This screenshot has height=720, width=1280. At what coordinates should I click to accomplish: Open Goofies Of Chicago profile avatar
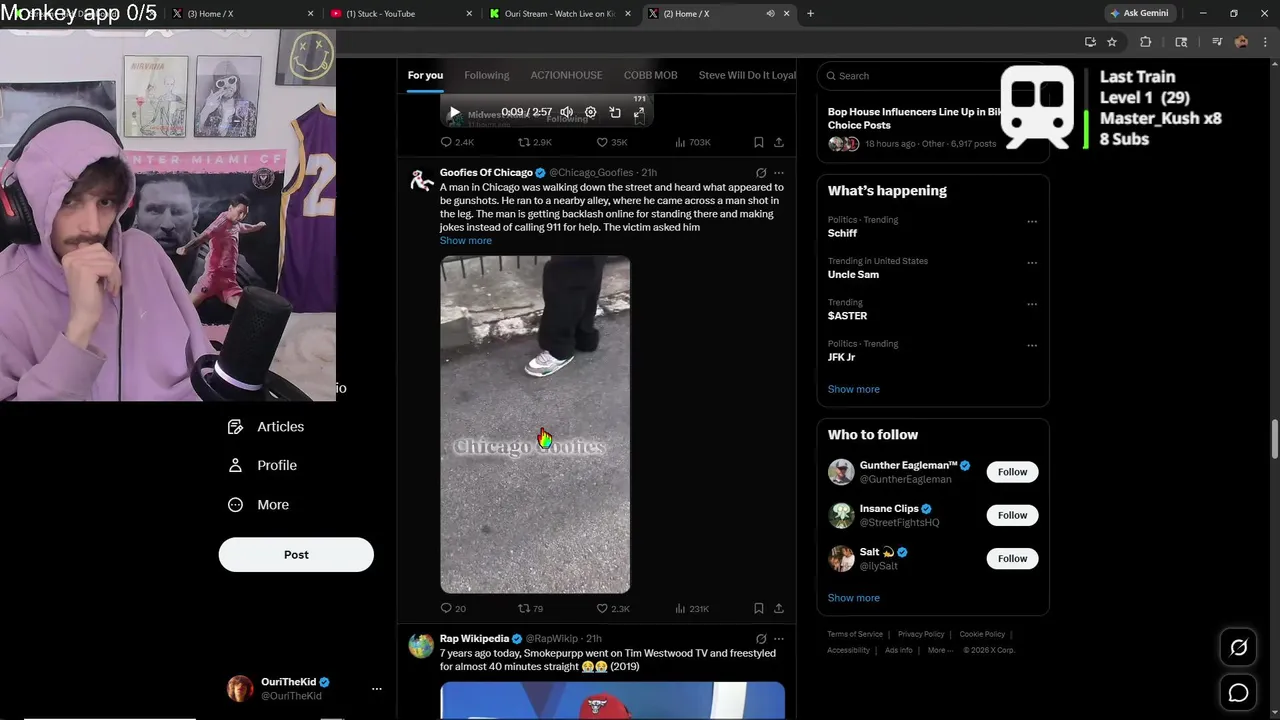421,180
